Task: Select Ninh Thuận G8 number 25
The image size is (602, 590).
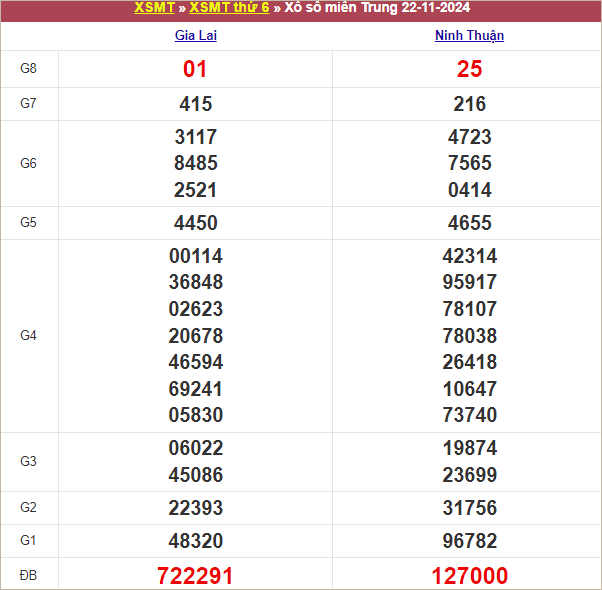Action: click(x=469, y=69)
